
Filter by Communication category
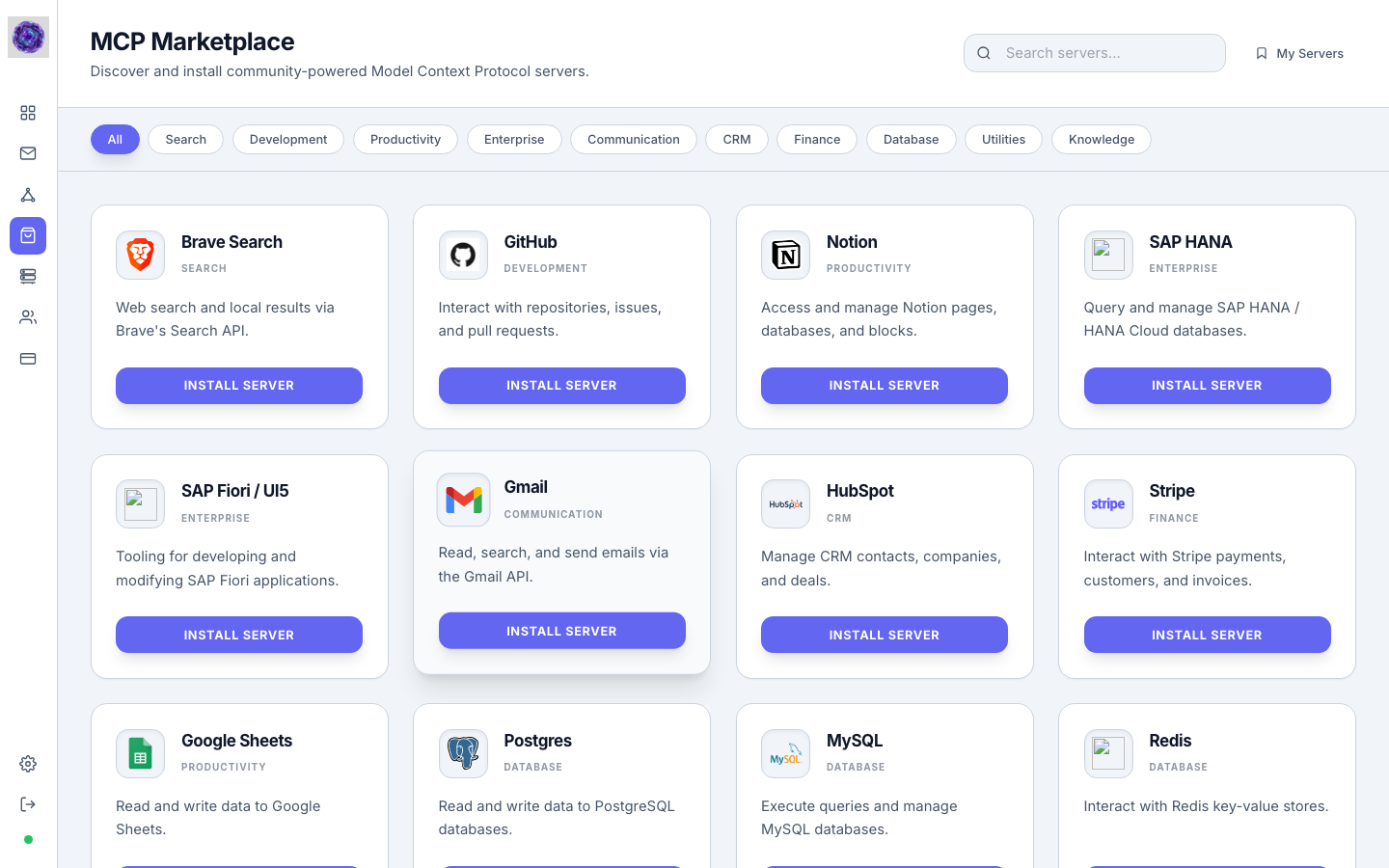(x=634, y=140)
